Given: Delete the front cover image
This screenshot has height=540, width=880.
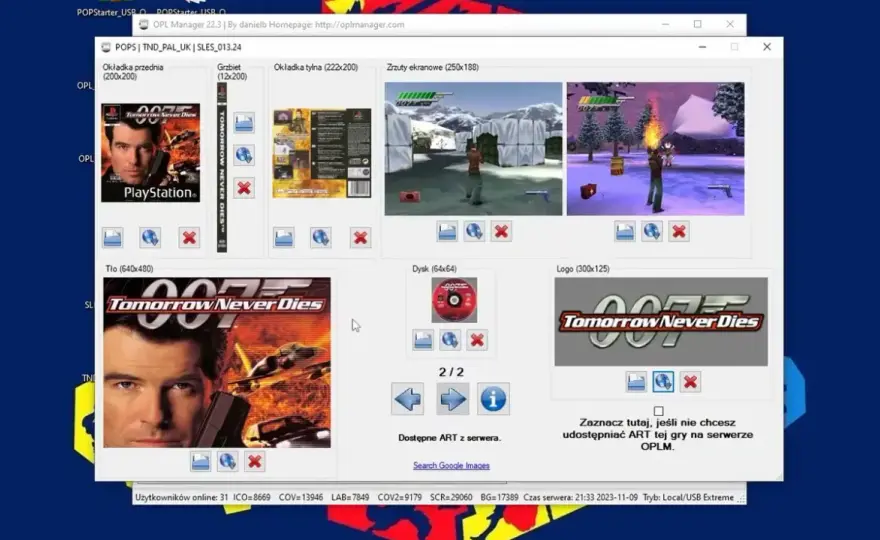Looking at the screenshot, I should pos(189,237).
